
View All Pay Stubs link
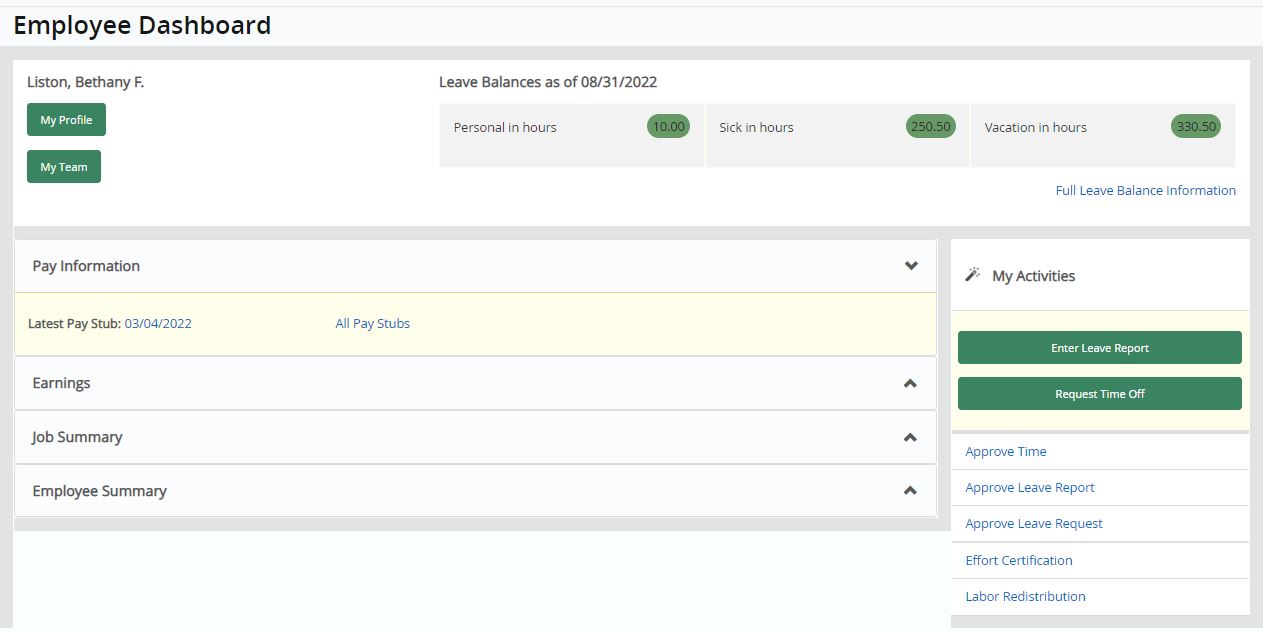pyautogui.click(x=372, y=324)
